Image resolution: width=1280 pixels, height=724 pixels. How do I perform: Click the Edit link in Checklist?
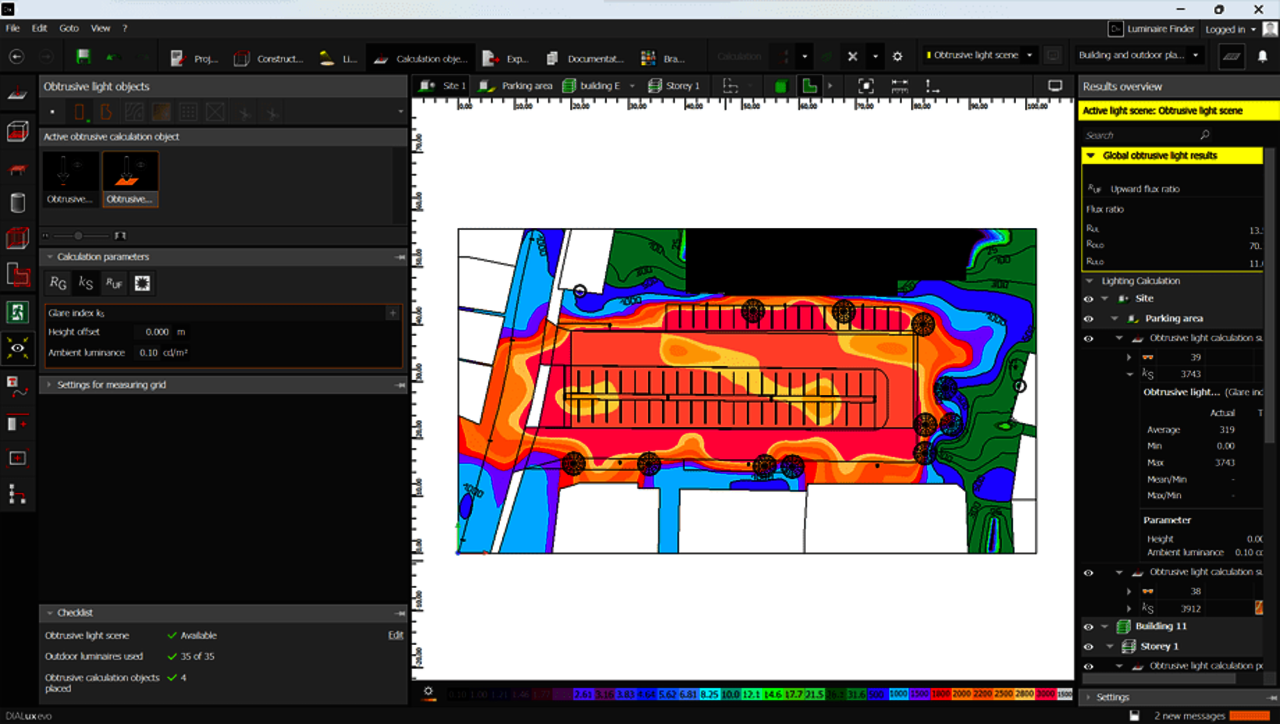tap(395, 635)
